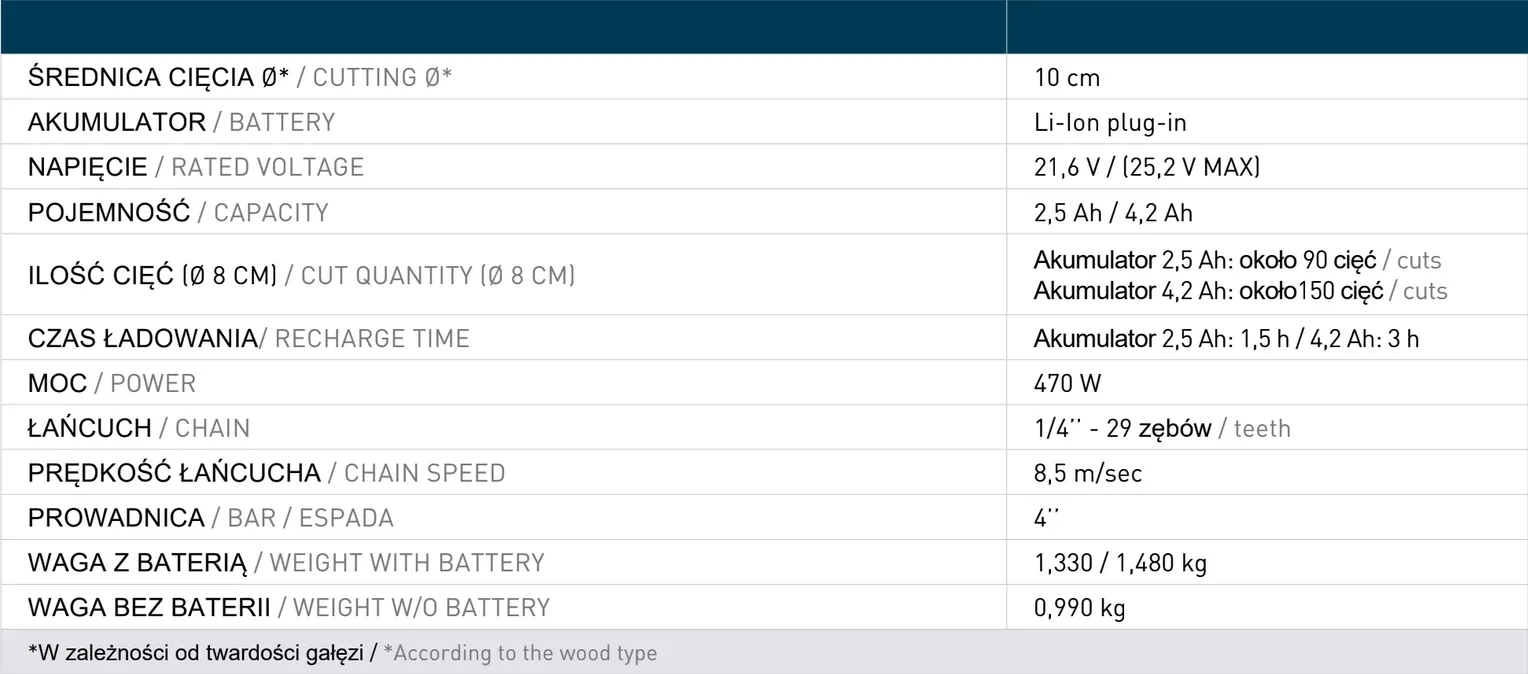Select the 1,330 / 1,480 kg weight value
Screen dimensions: 1528x674
coord(1120,563)
